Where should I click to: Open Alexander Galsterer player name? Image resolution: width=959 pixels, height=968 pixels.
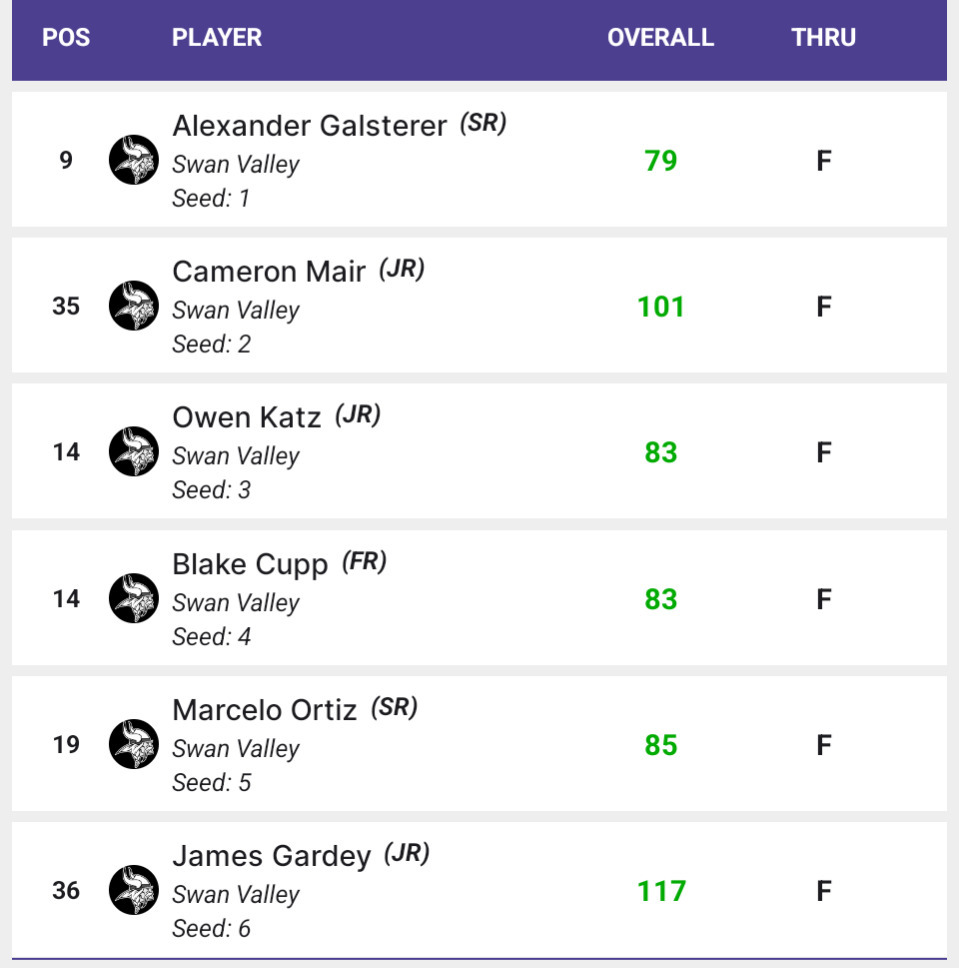coord(309,126)
